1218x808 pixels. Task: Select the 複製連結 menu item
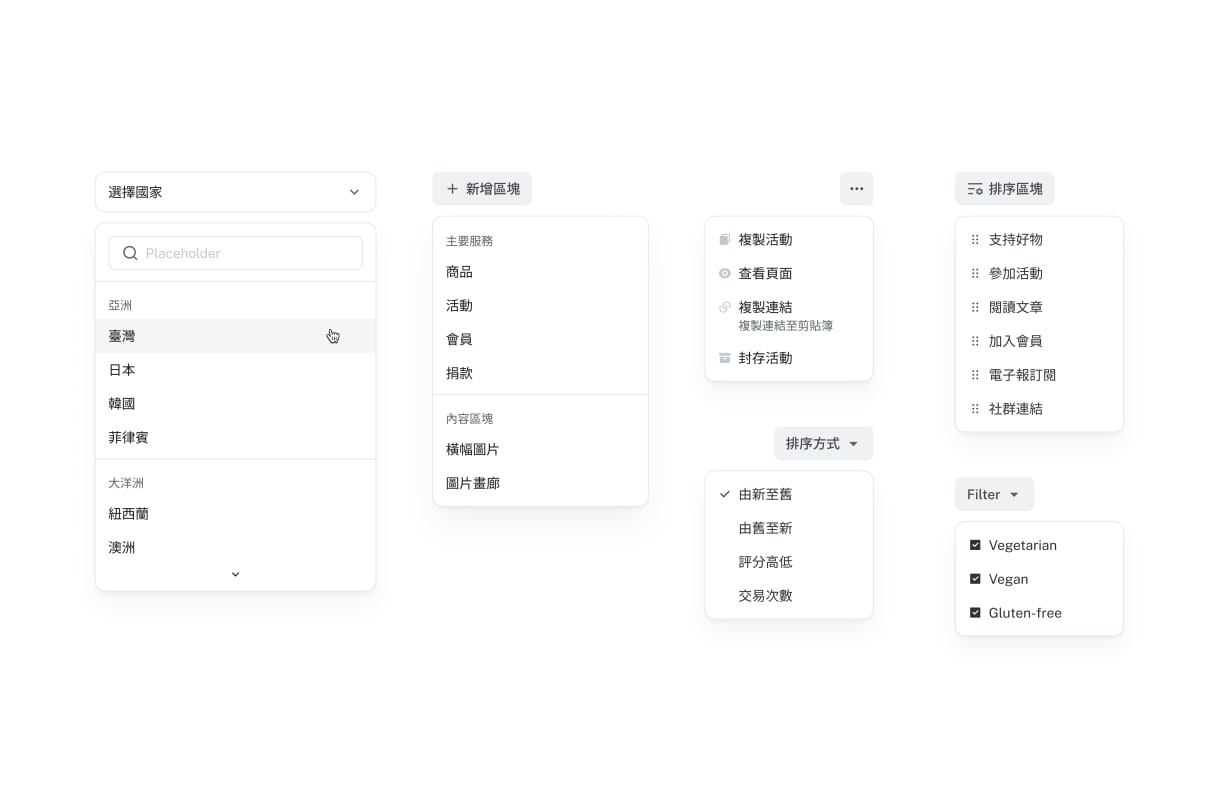(x=789, y=315)
